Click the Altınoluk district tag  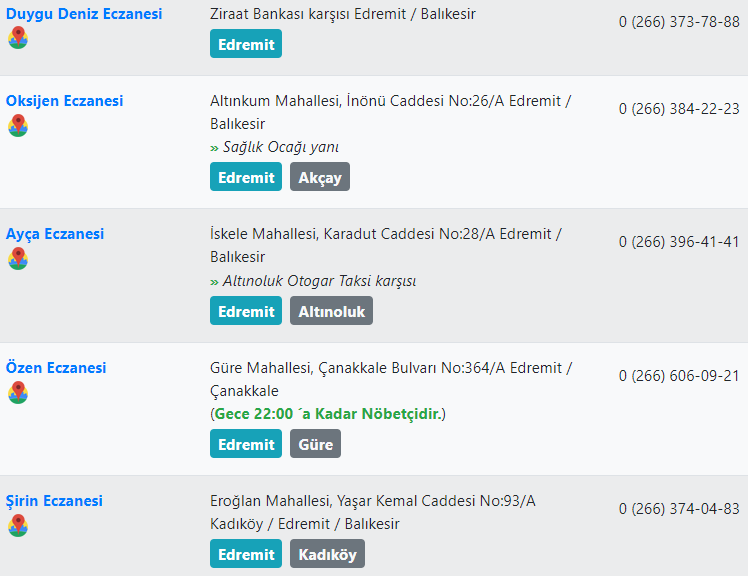click(x=332, y=311)
